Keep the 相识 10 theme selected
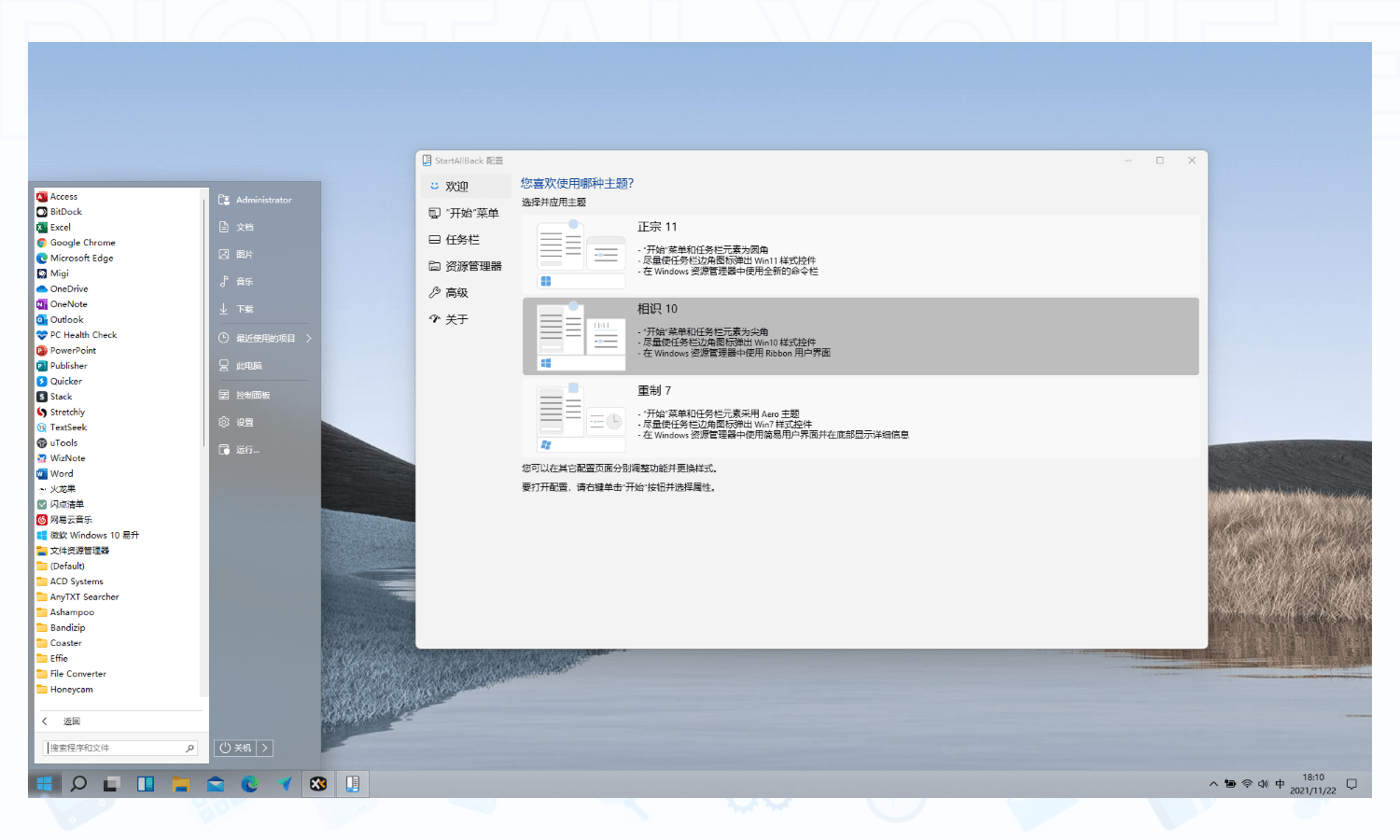This screenshot has width=1400, height=840. pyautogui.click(x=859, y=336)
